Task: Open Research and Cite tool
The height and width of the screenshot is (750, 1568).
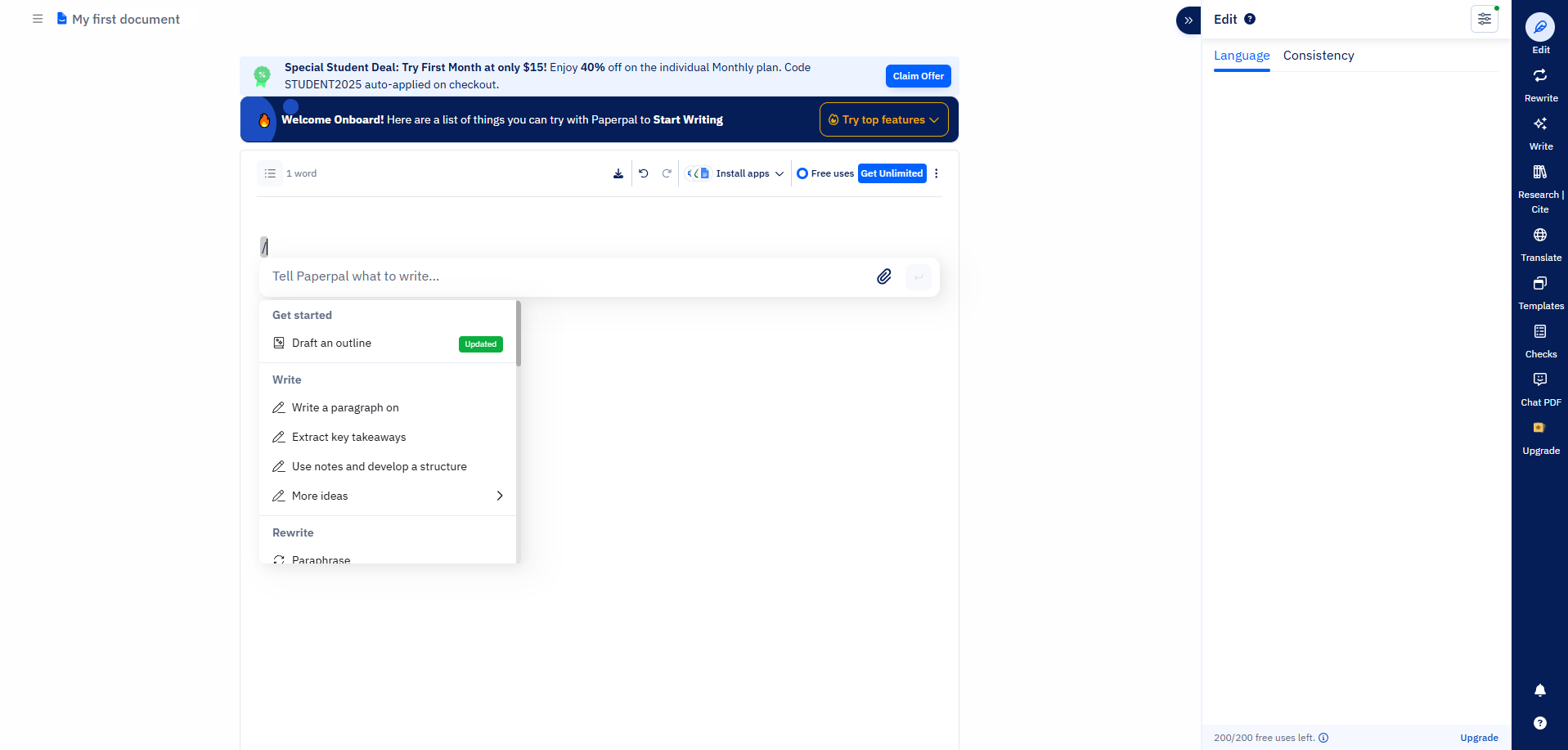Action: 1541,189
